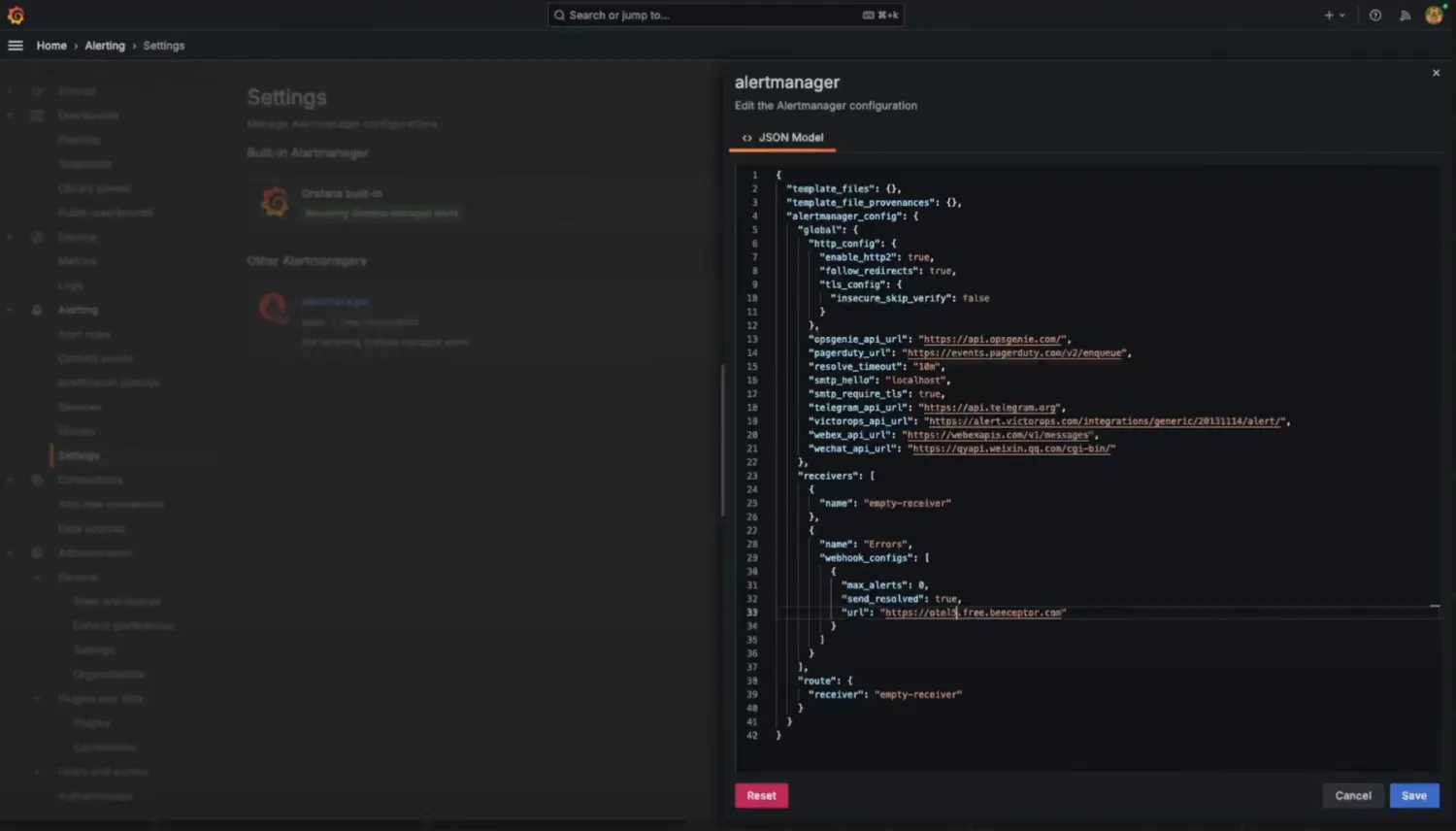Go to Alerting breadcrumb
The height and width of the screenshot is (831, 1456).
pos(105,46)
